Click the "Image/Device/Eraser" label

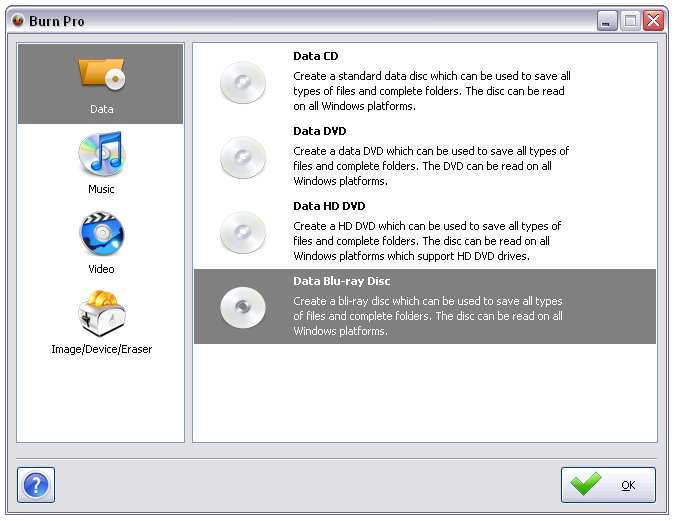click(101, 349)
